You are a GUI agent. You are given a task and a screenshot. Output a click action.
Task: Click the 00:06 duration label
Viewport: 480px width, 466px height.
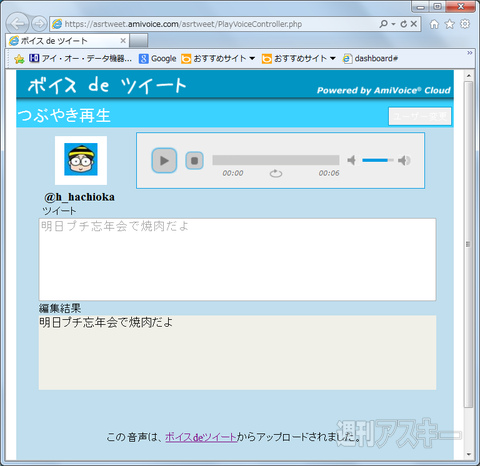click(x=329, y=173)
